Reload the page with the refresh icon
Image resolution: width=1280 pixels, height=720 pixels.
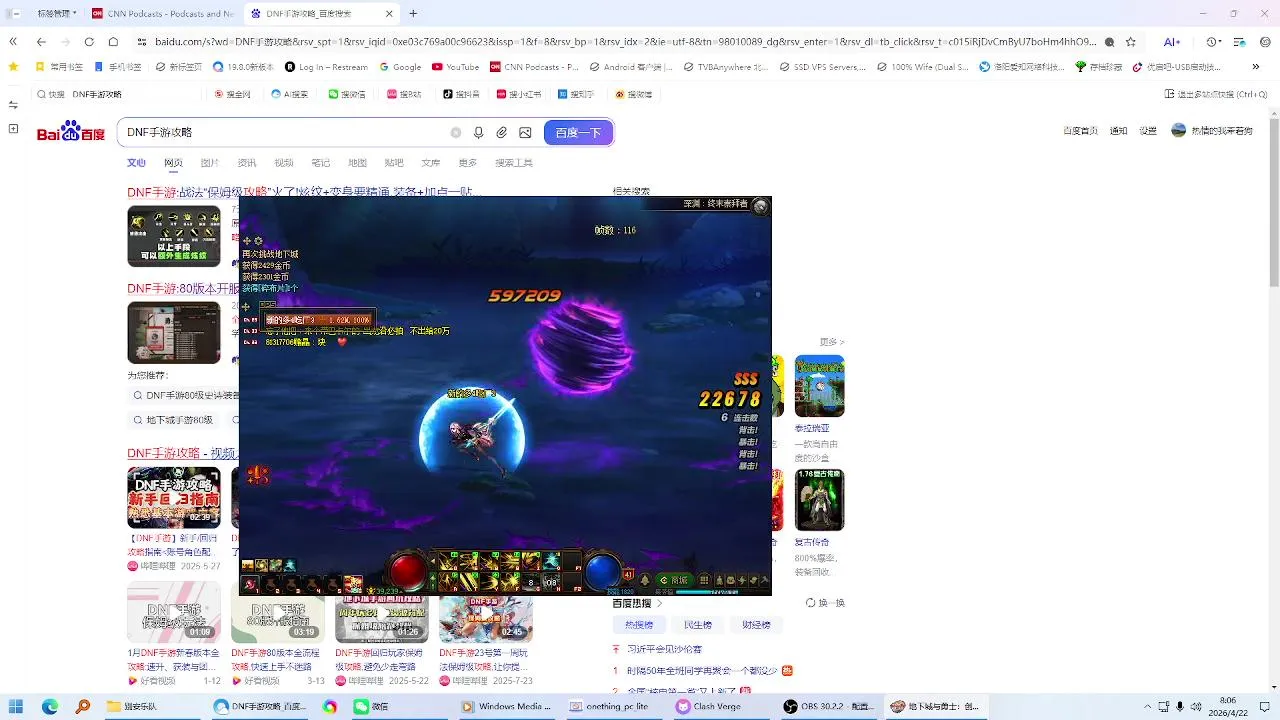pyautogui.click(x=89, y=42)
